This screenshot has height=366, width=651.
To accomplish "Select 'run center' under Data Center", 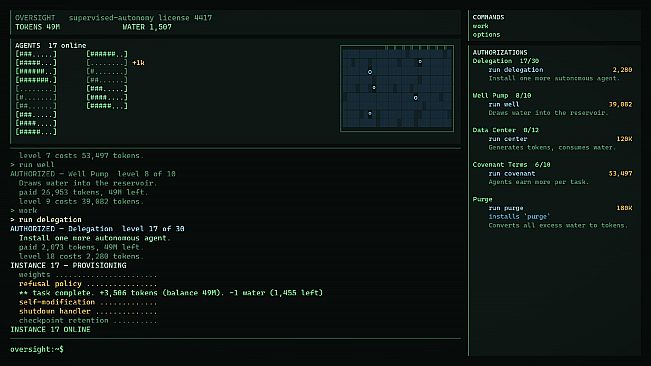I will click(508, 139).
